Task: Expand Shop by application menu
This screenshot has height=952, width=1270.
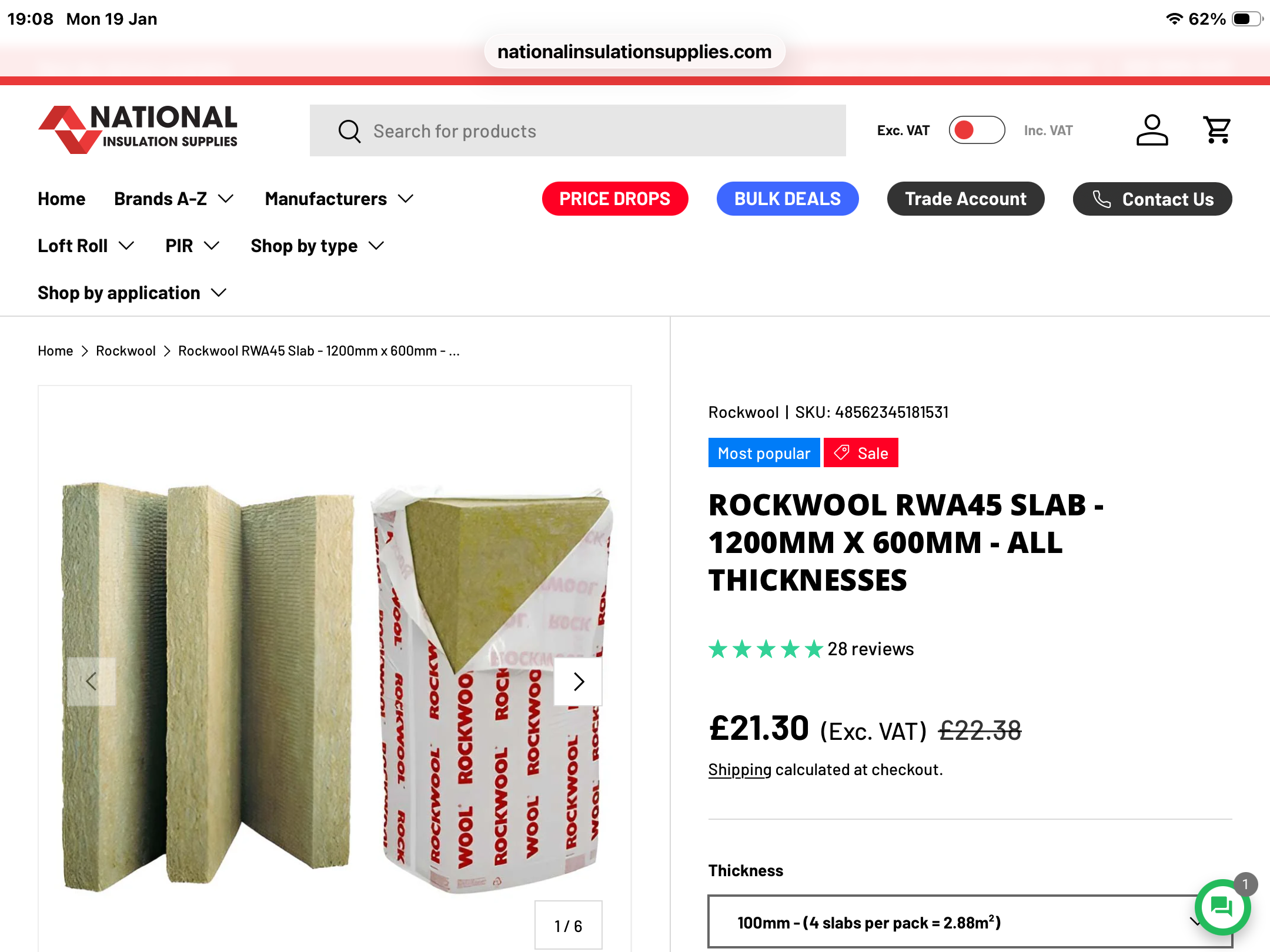Action: click(132, 293)
